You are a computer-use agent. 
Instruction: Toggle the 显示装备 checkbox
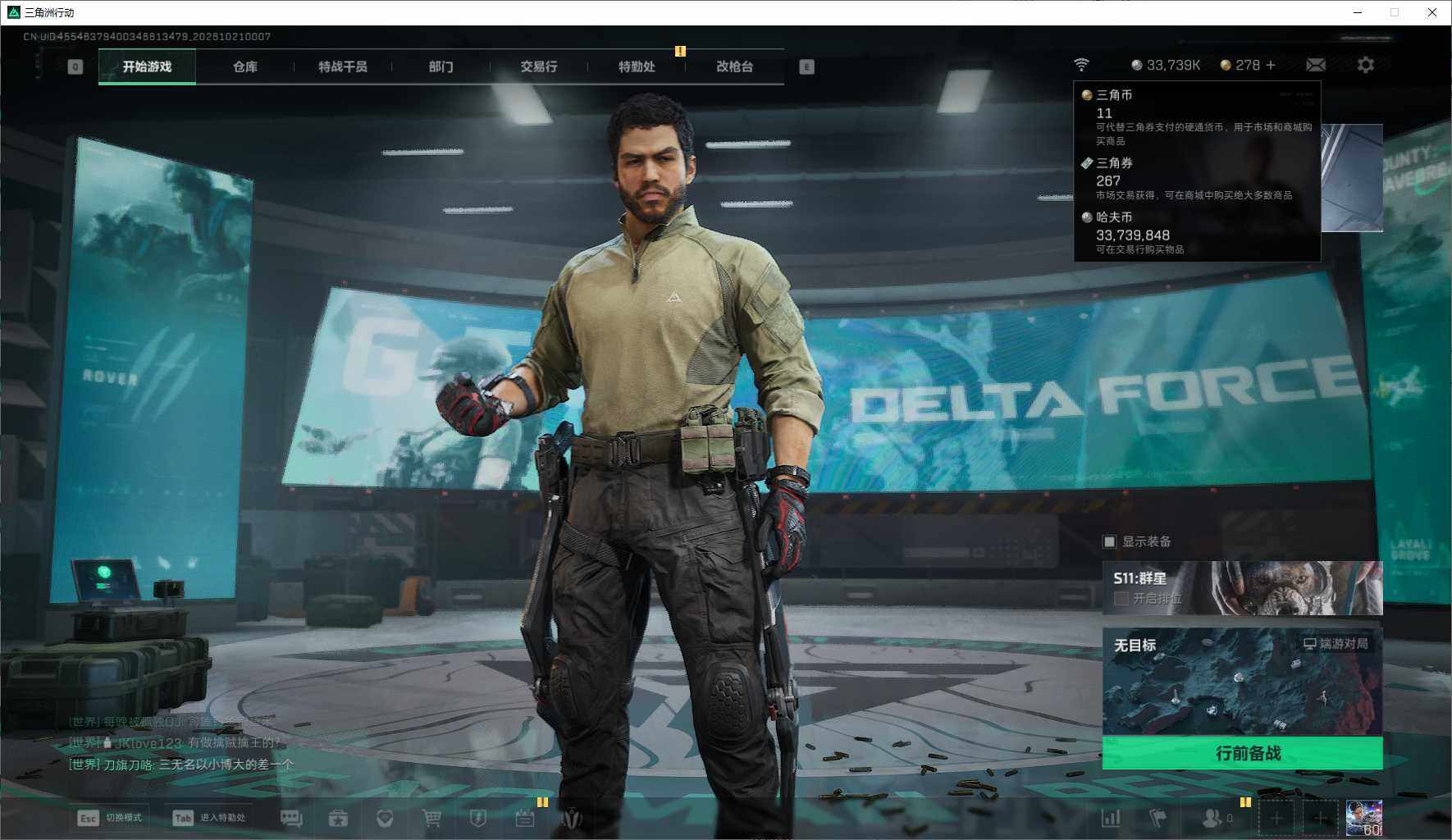pyautogui.click(x=1110, y=541)
